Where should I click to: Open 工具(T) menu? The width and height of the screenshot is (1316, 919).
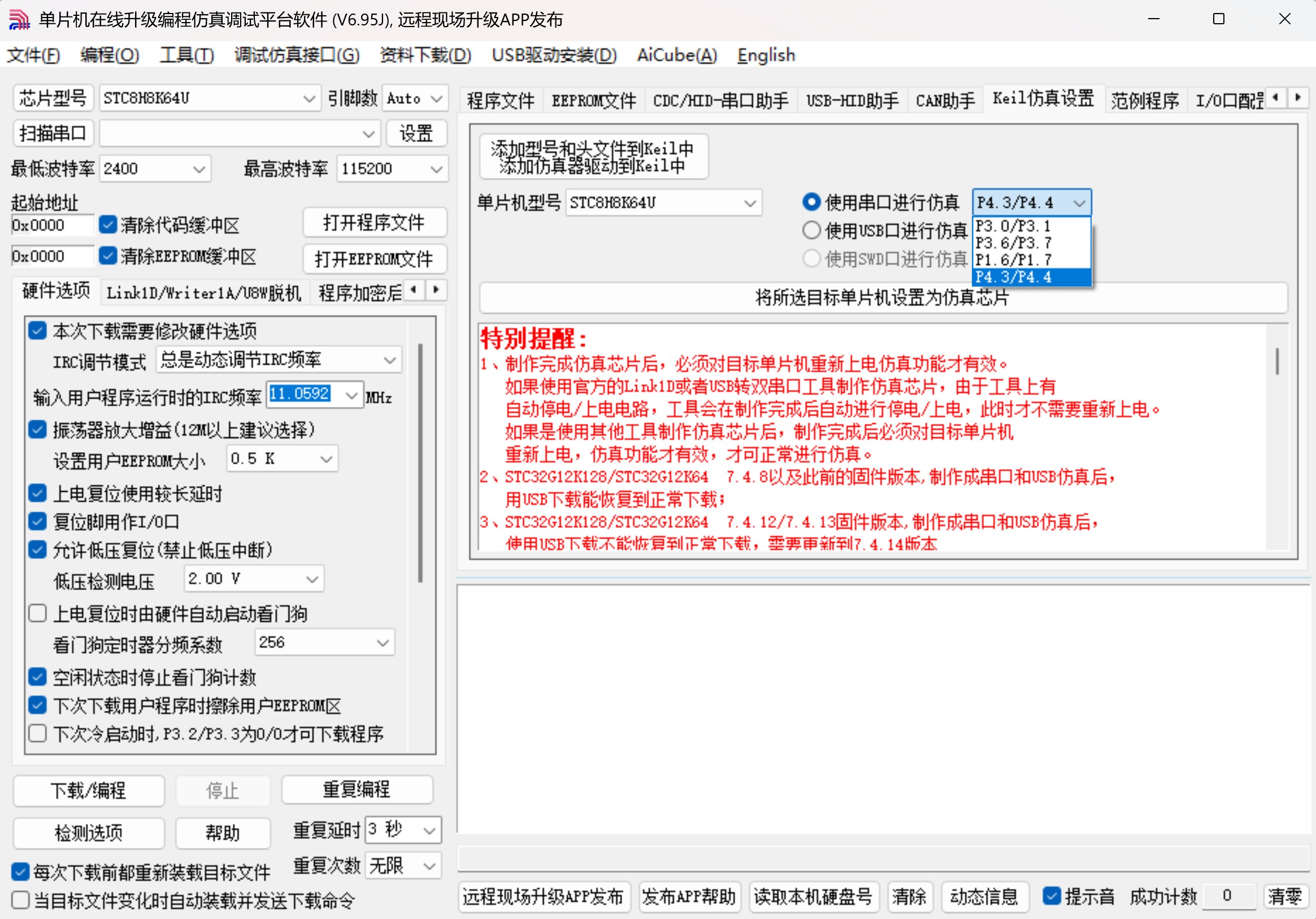tap(187, 55)
